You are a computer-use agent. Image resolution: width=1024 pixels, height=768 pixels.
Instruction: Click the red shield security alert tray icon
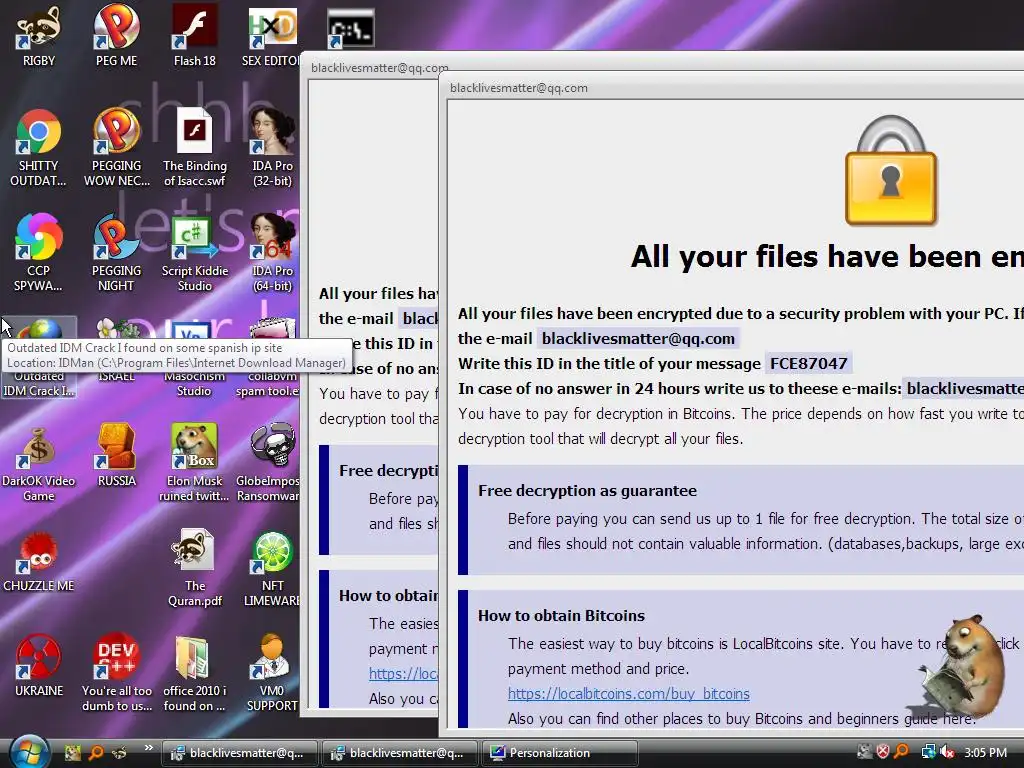tap(883, 752)
